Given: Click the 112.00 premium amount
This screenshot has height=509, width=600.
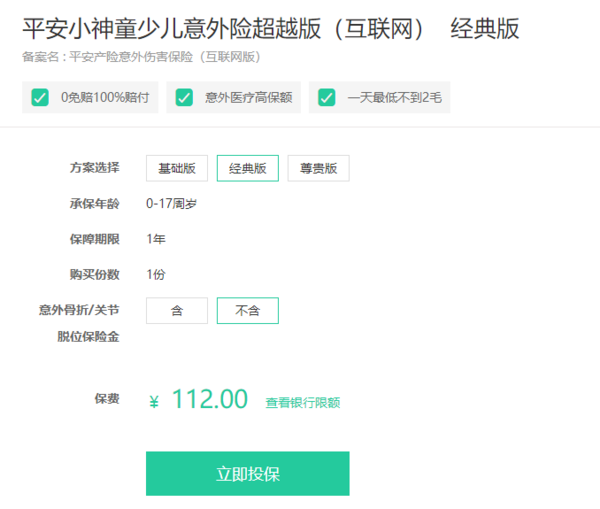Looking at the screenshot, I should [x=210, y=399].
